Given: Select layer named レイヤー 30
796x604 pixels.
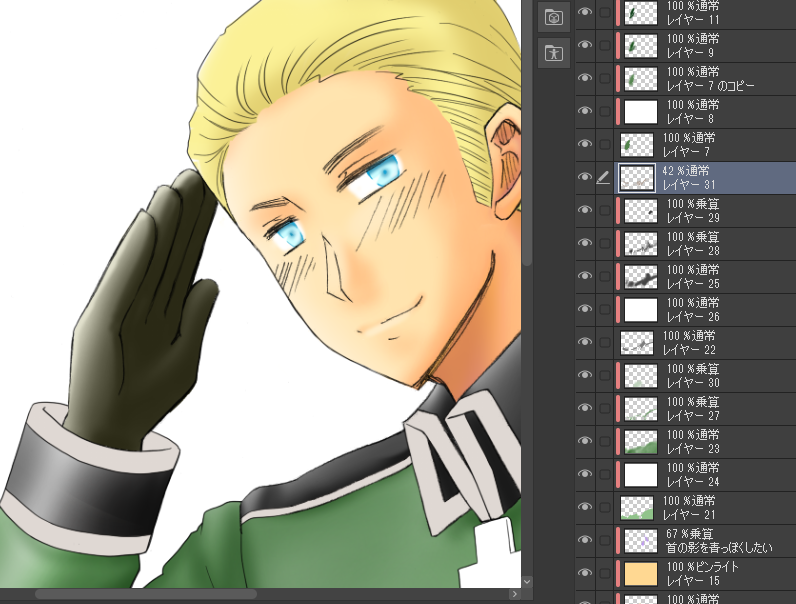Looking at the screenshot, I should (693, 382).
